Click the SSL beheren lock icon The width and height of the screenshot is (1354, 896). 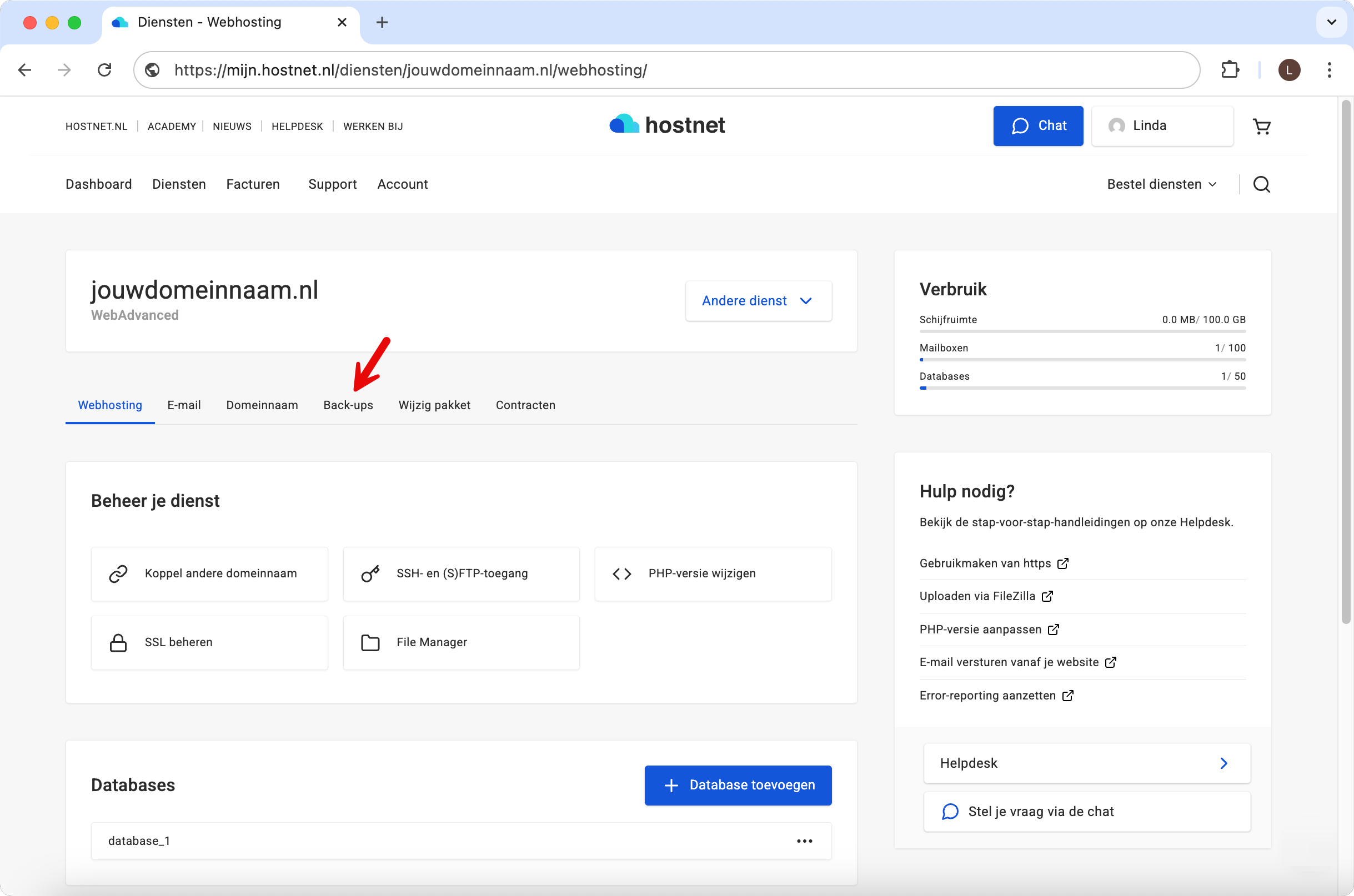pyautogui.click(x=119, y=642)
